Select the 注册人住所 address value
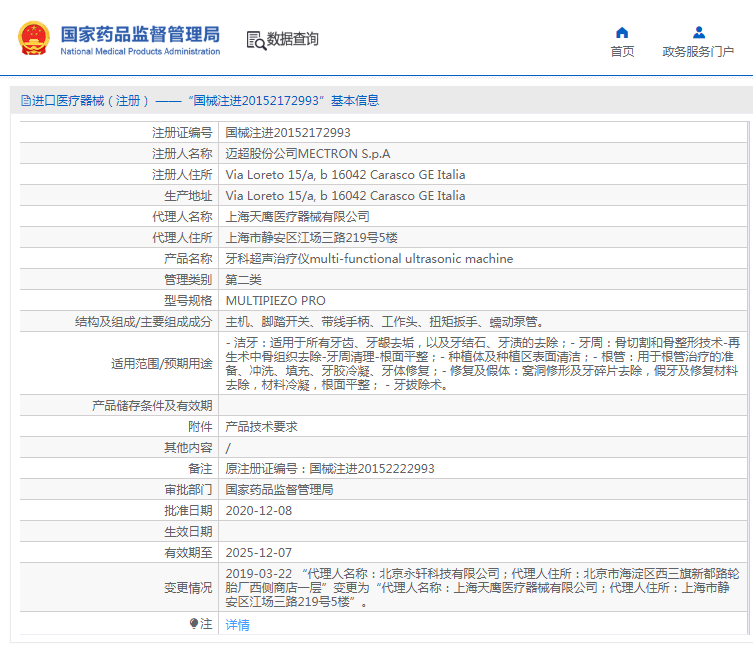The height and width of the screenshot is (654, 753). 345,175
